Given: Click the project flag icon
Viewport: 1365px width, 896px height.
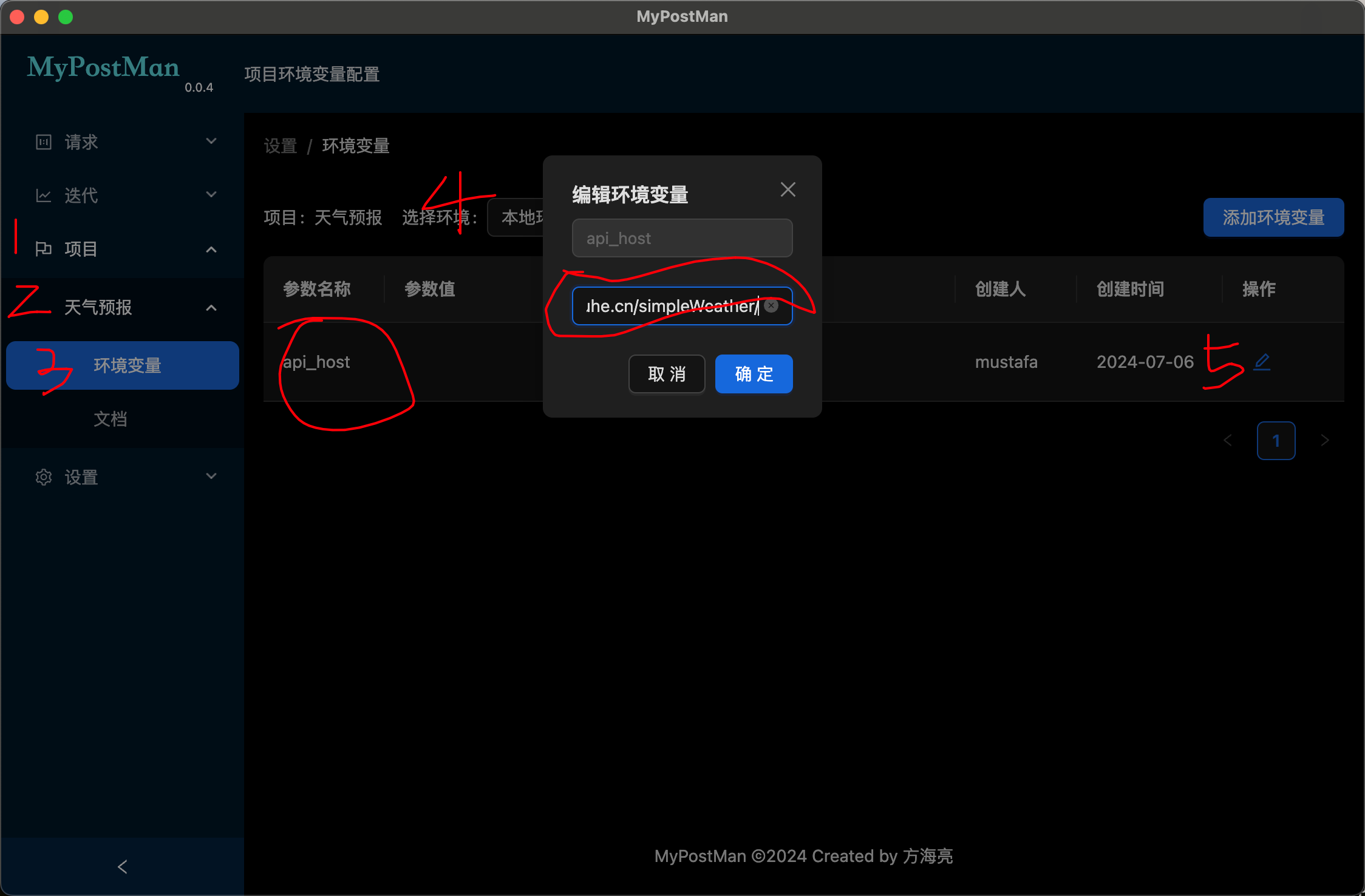Looking at the screenshot, I should coord(44,249).
